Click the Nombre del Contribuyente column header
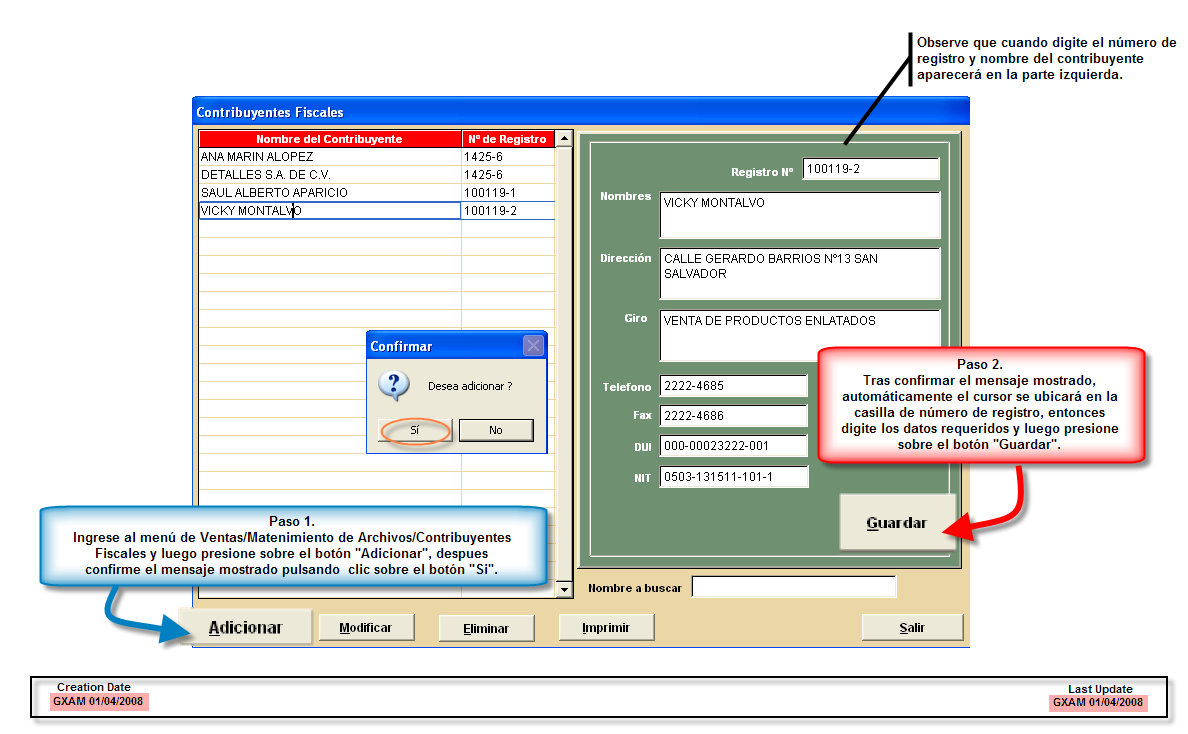The width and height of the screenshot is (1188, 734). click(329, 139)
